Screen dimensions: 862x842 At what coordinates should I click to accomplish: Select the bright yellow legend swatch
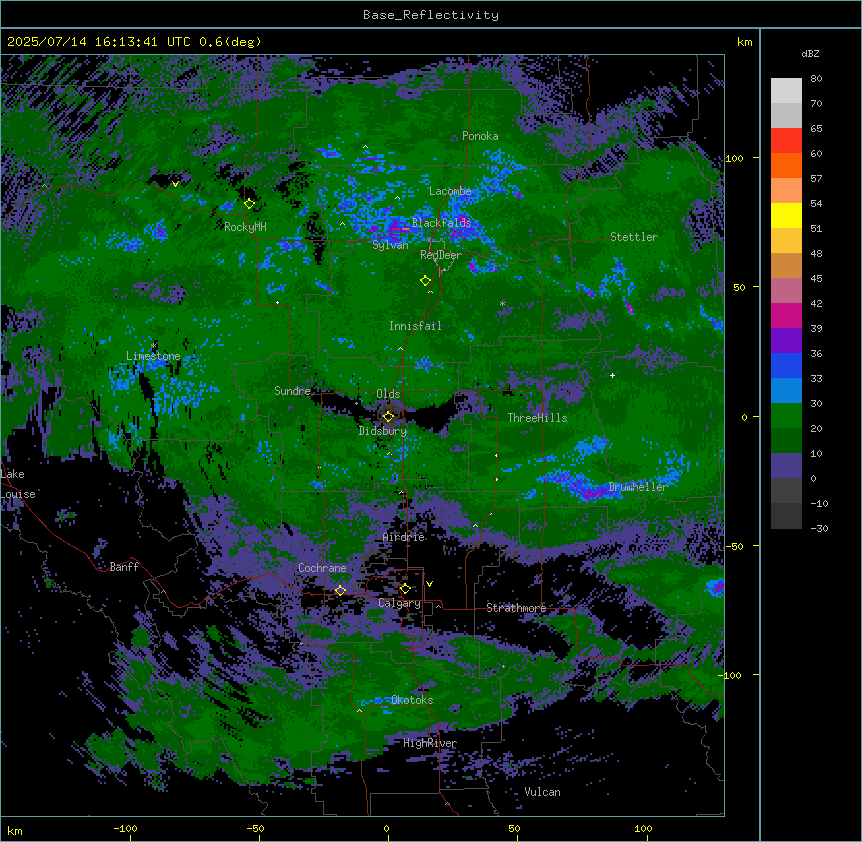tap(786, 215)
